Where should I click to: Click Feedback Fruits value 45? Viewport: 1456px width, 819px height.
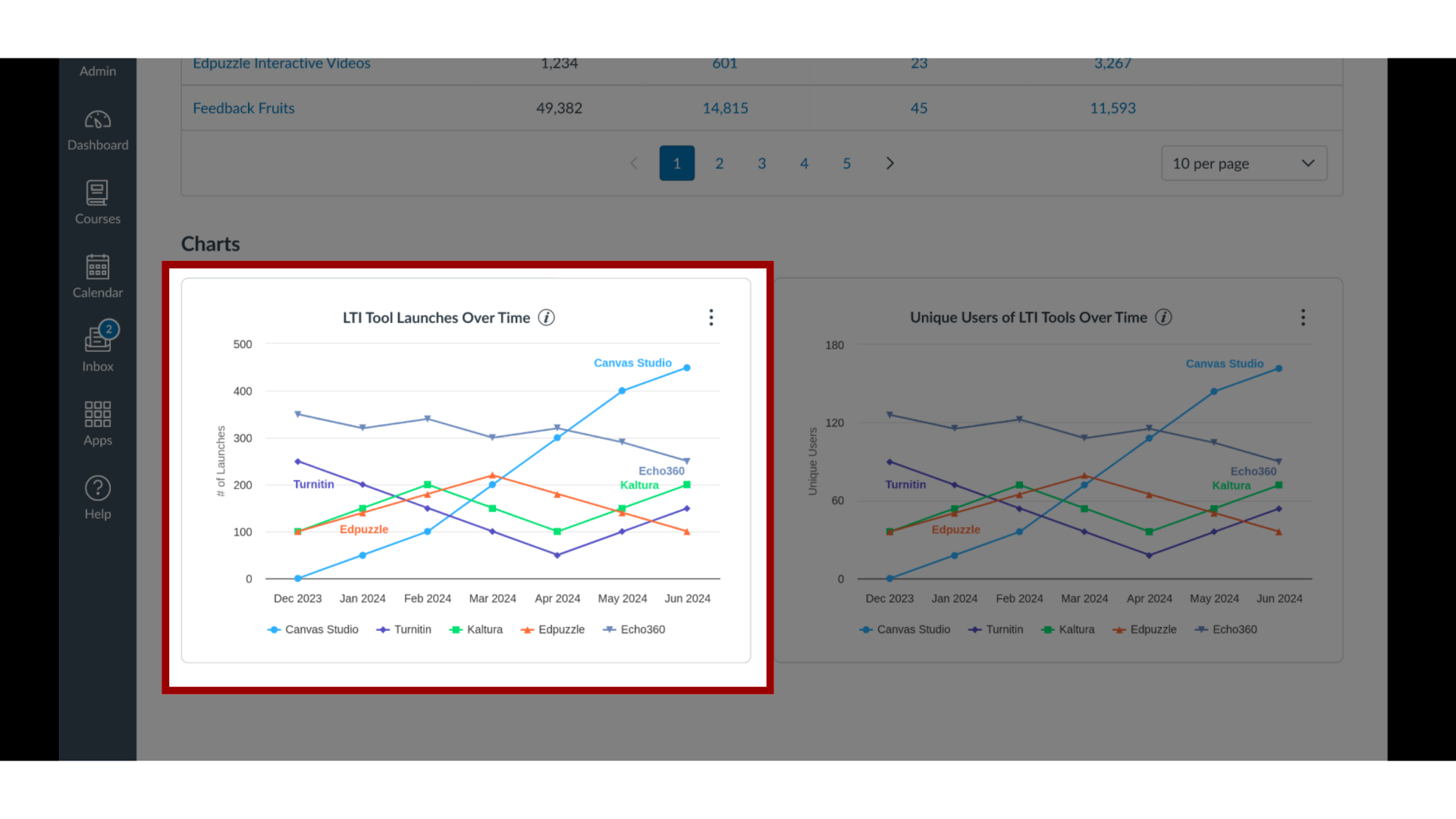click(x=919, y=108)
